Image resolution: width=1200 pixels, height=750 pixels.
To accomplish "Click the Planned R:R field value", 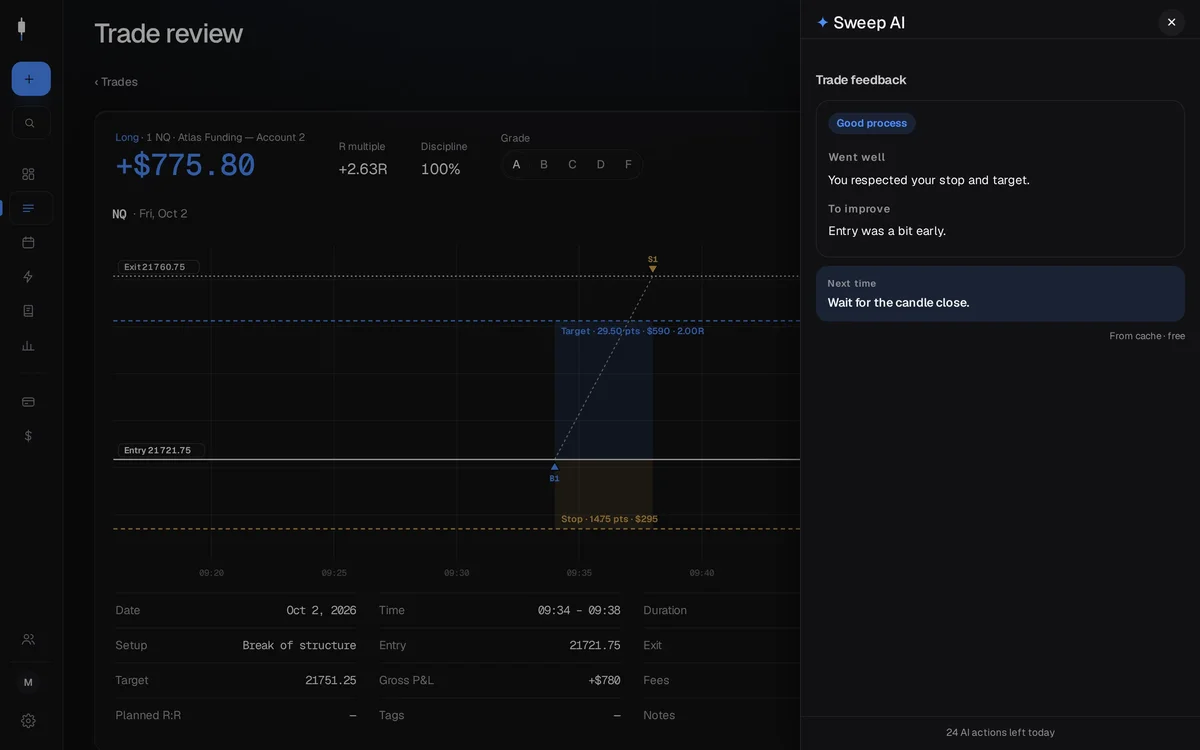I will [x=352, y=715].
